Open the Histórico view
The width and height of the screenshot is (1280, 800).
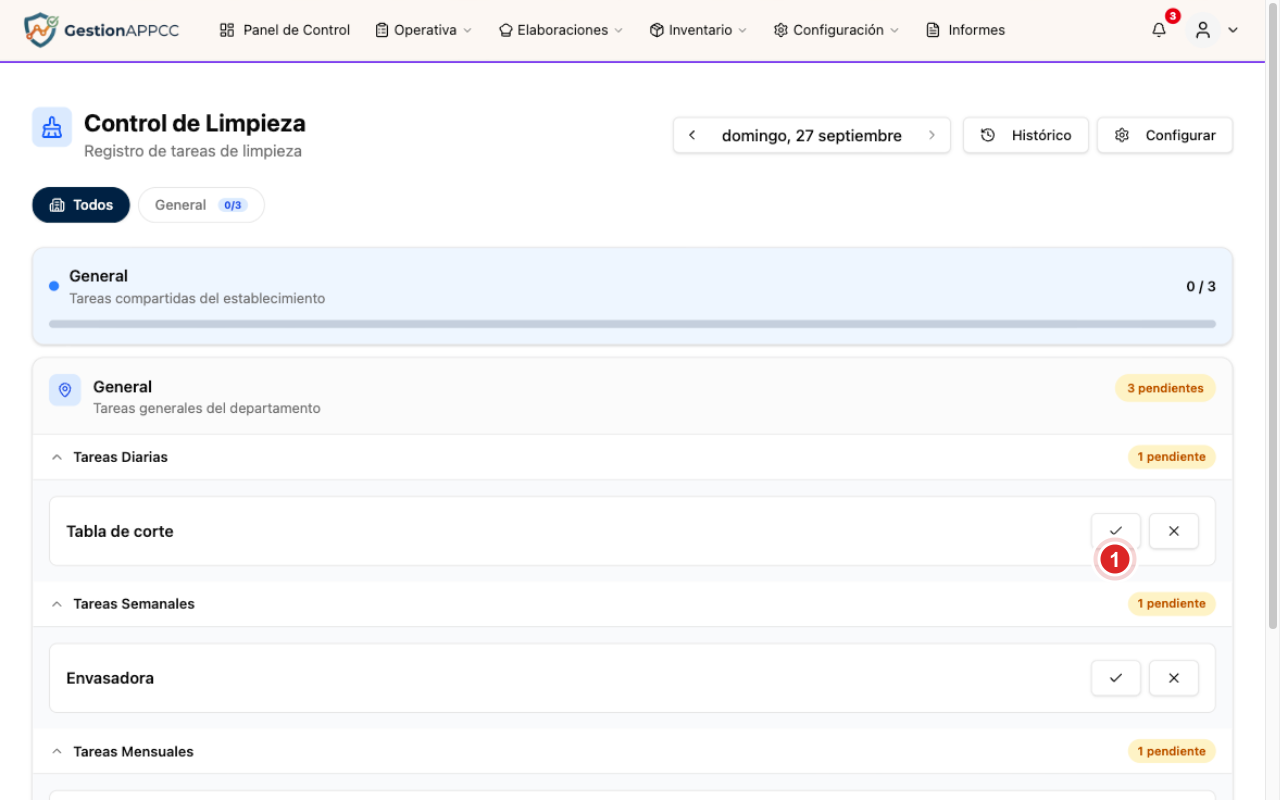tap(1026, 135)
